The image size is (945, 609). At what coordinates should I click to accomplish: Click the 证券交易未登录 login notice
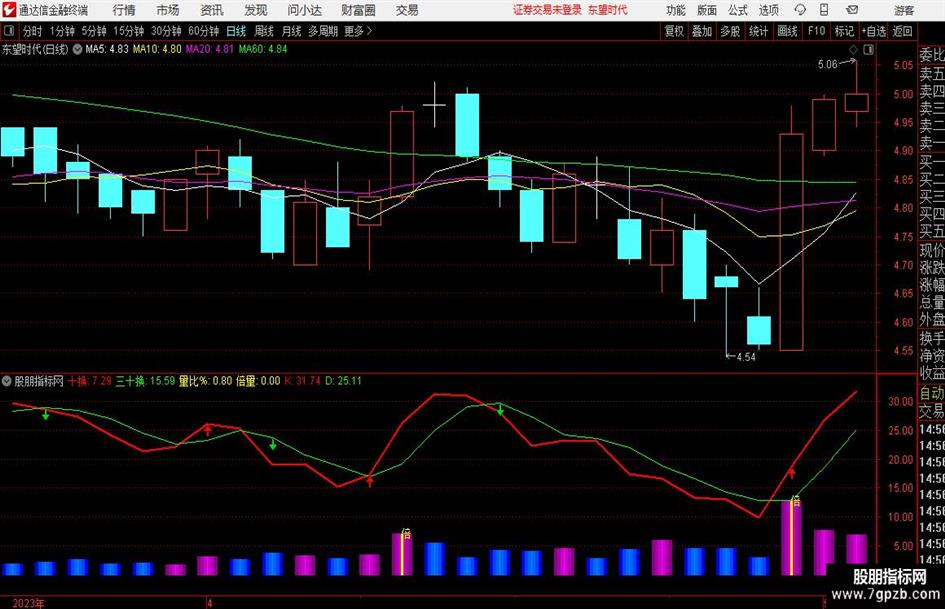click(547, 10)
